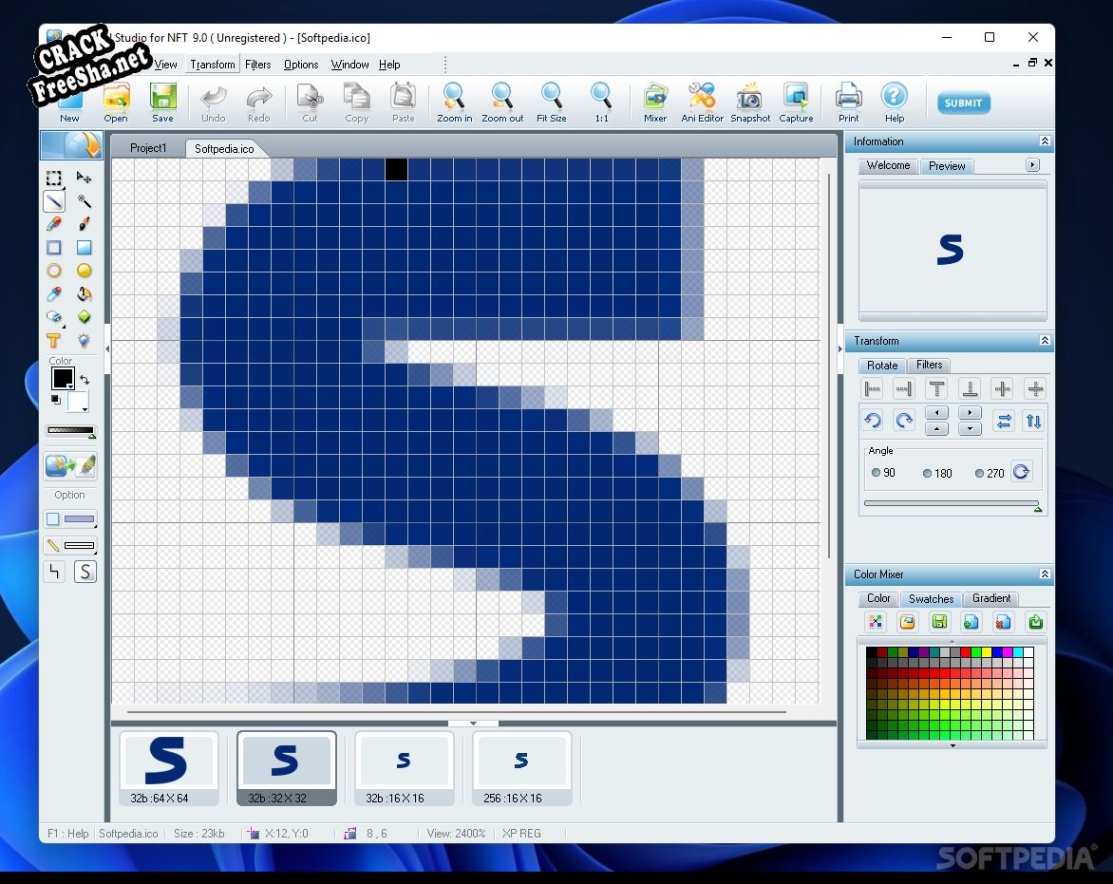The height and width of the screenshot is (884, 1113).
Task: Launch the Snapshot tool
Action: 750,101
